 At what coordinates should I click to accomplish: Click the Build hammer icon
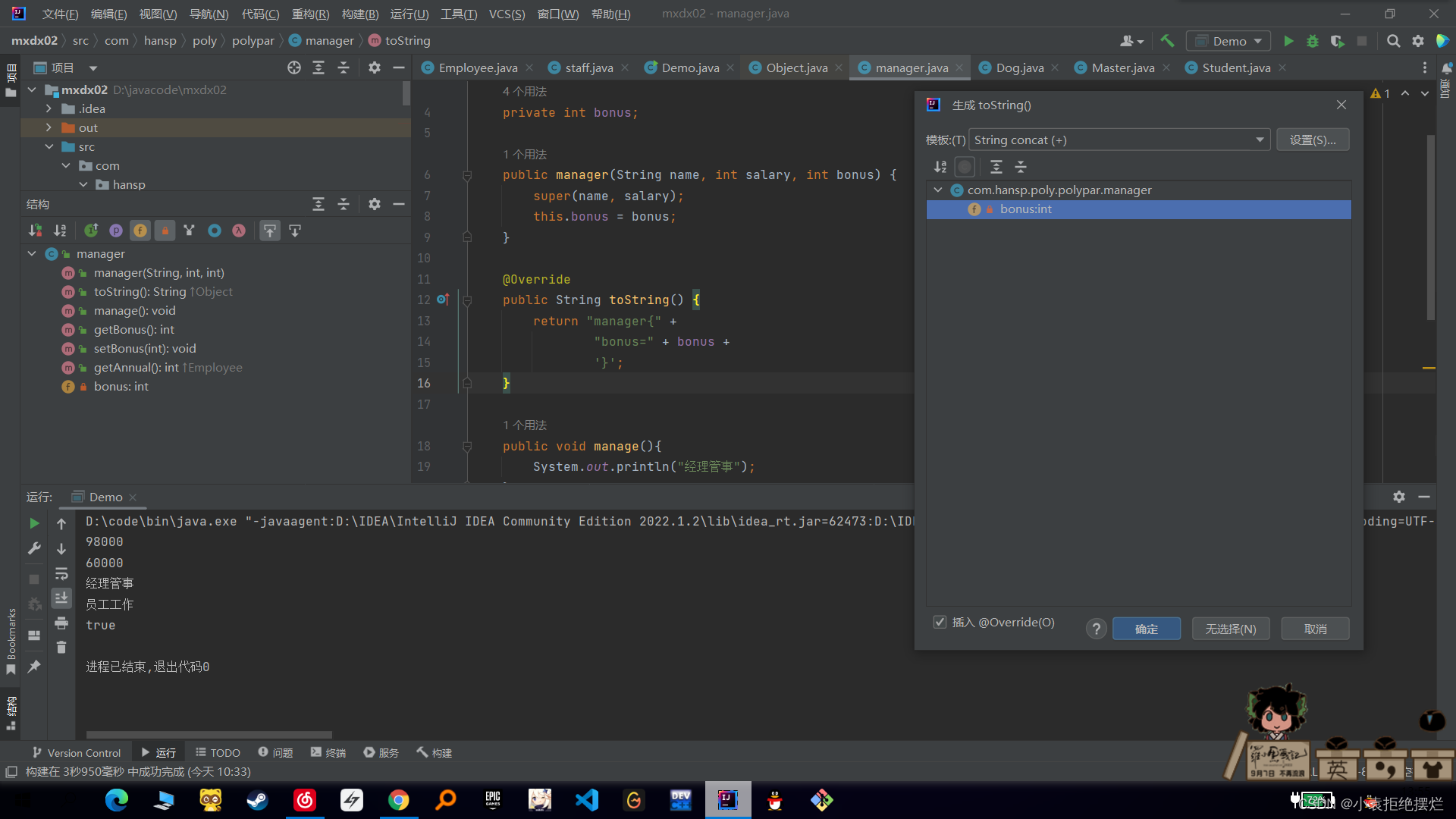click(x=1167, y=41)
